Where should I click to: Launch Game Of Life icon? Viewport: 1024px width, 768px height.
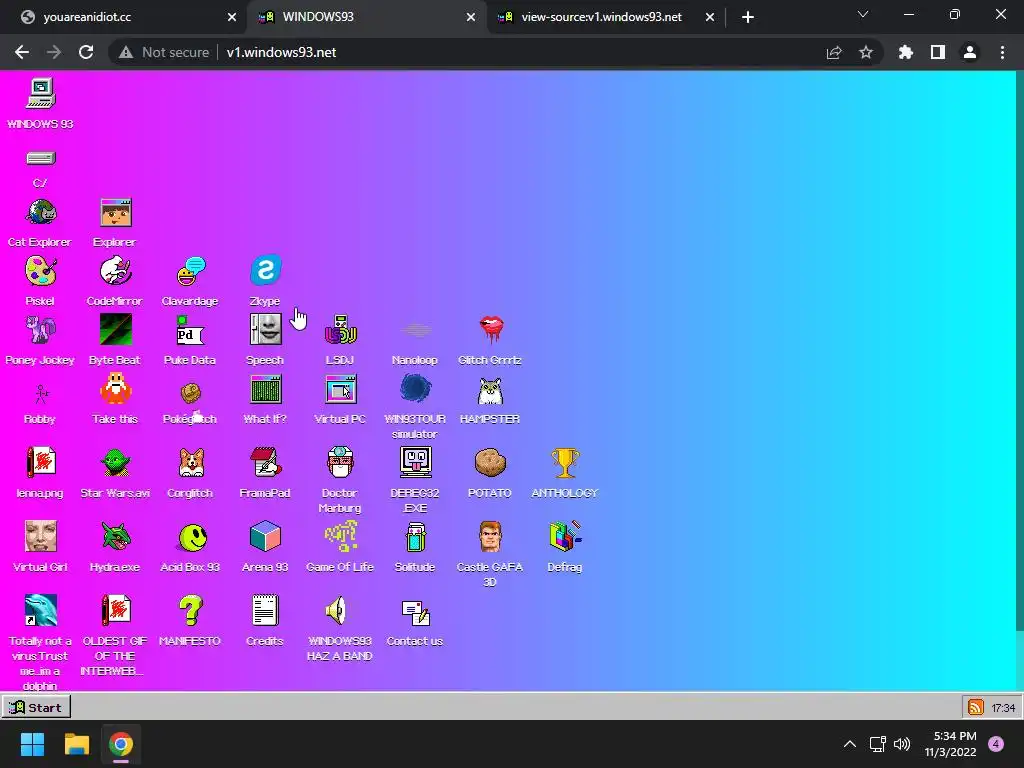340,536
